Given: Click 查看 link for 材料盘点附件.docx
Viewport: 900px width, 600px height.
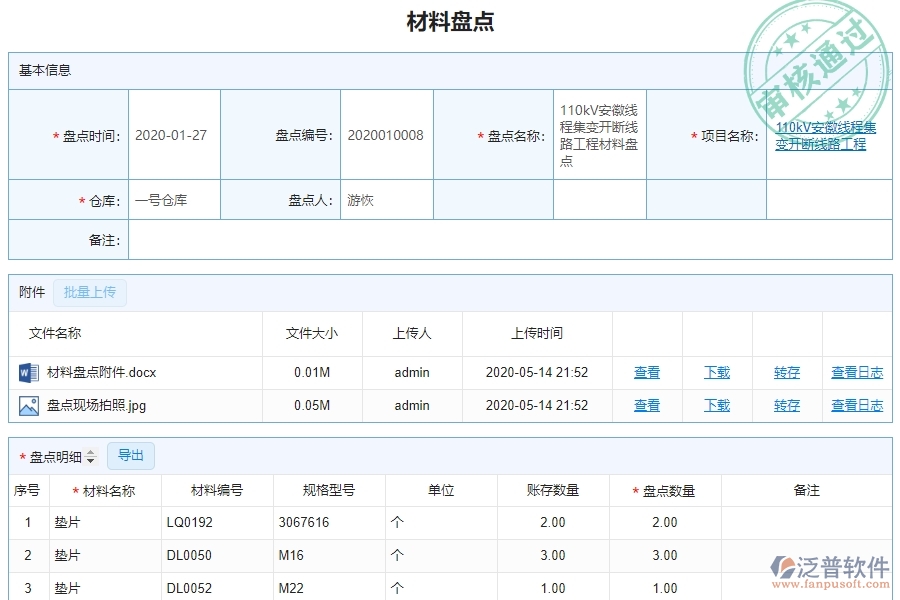Looking at the screenshot, I should tap(647, 372).
